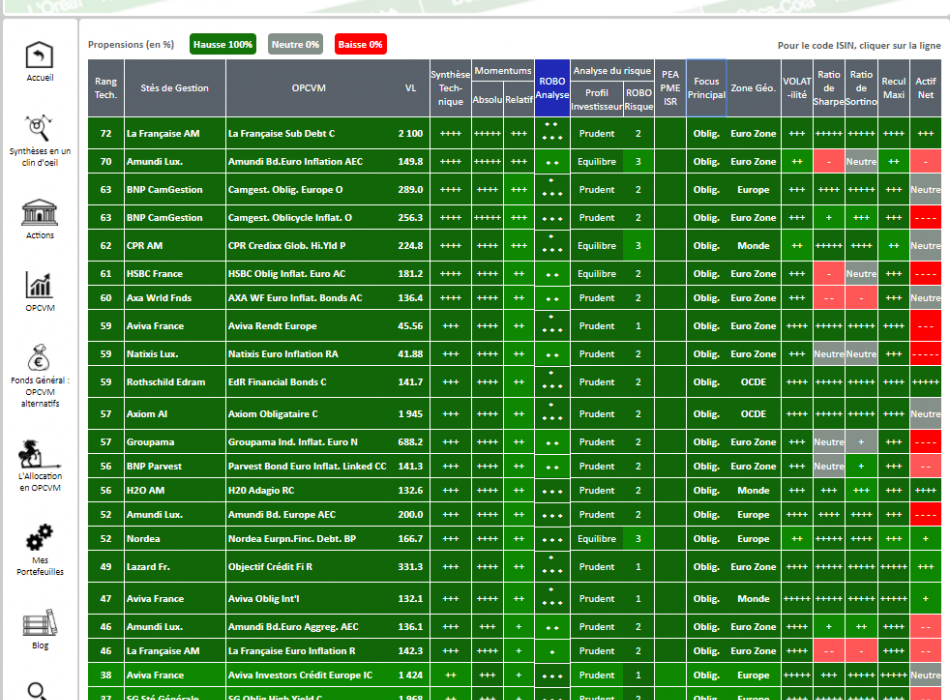Select Amundi Bd.Euro Aggreg. AEC fund
The width and height of the screenshot is (950, 700).
(x=293, y=627)
